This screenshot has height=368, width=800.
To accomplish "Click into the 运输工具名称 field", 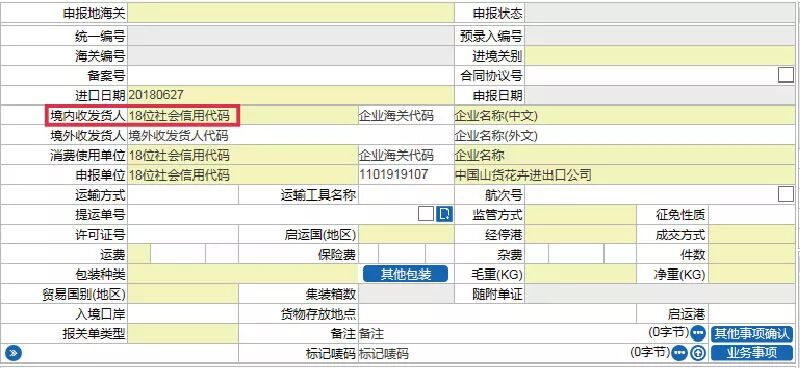I will pos(406,194).
